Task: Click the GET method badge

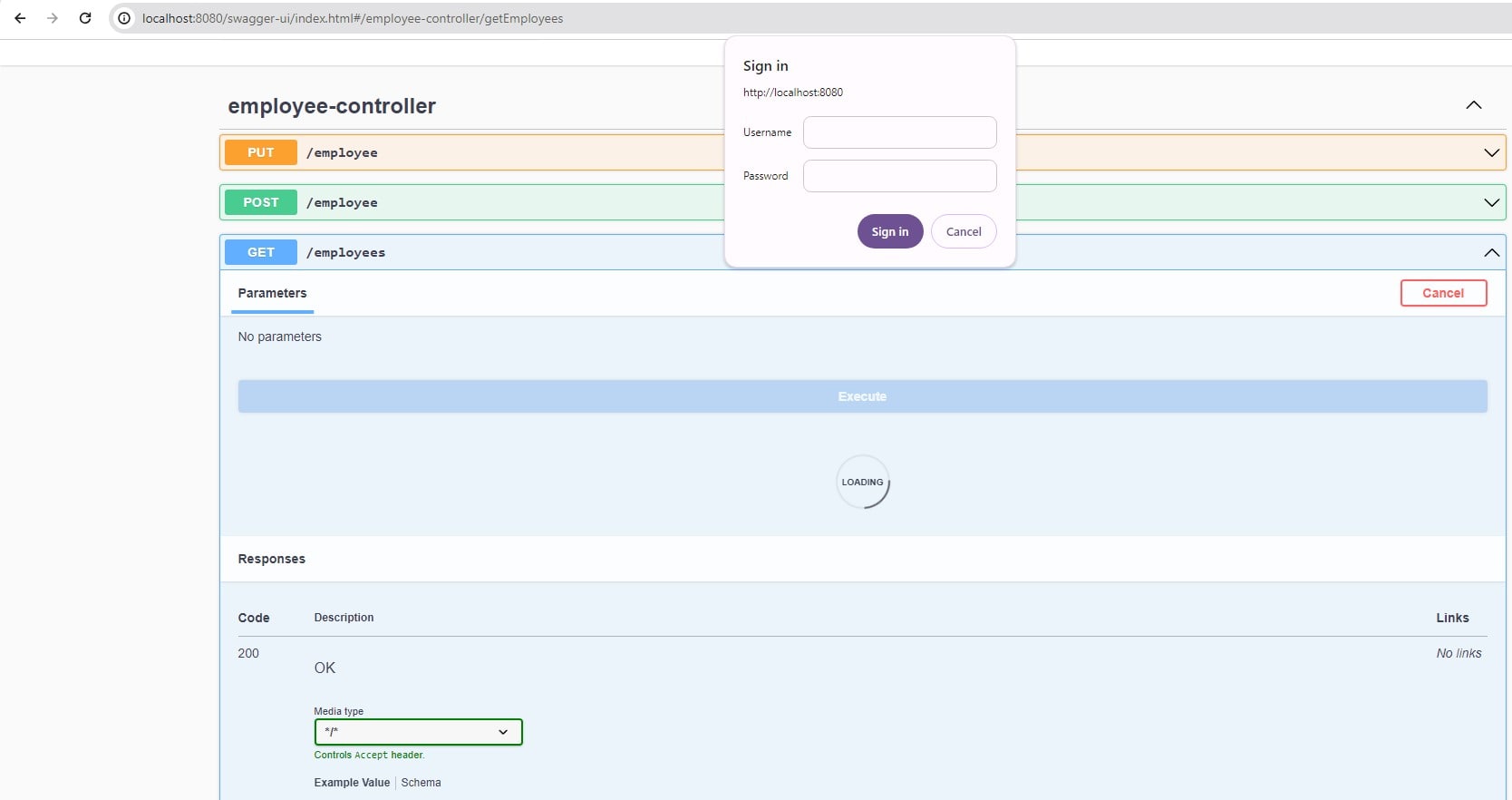Action: click(x=261, y=252)
